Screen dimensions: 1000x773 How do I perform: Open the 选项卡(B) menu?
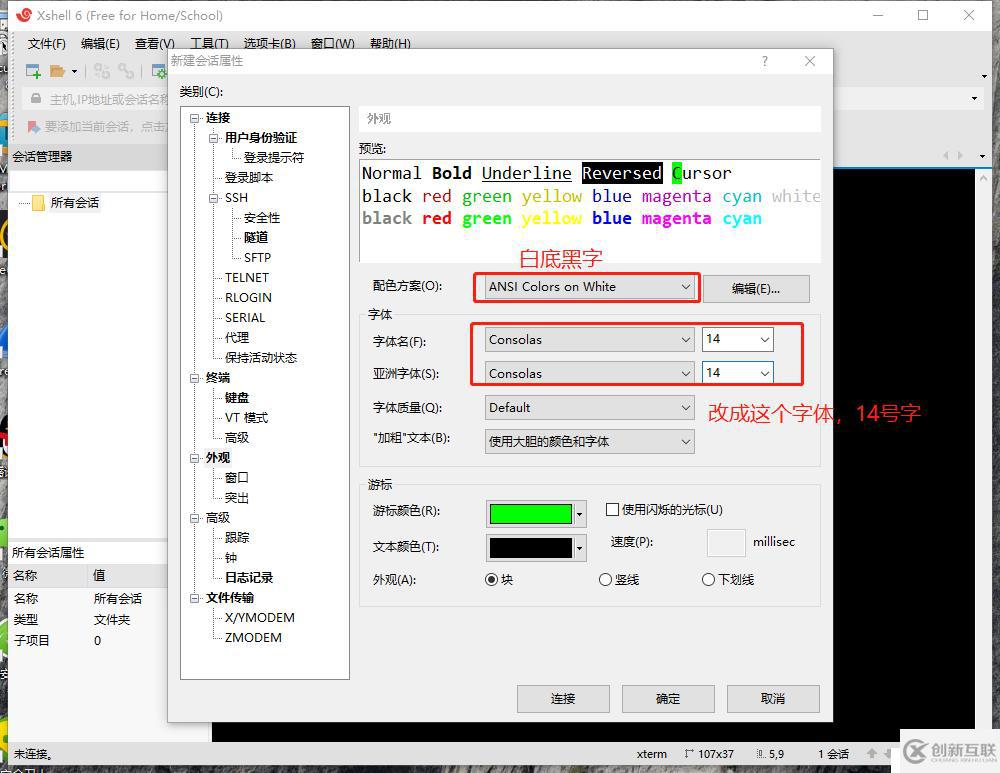coord(269,43)
